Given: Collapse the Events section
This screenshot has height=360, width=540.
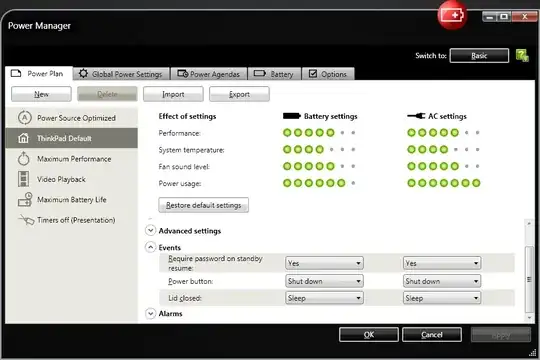Looking at the screenshot, I should 150,247.
